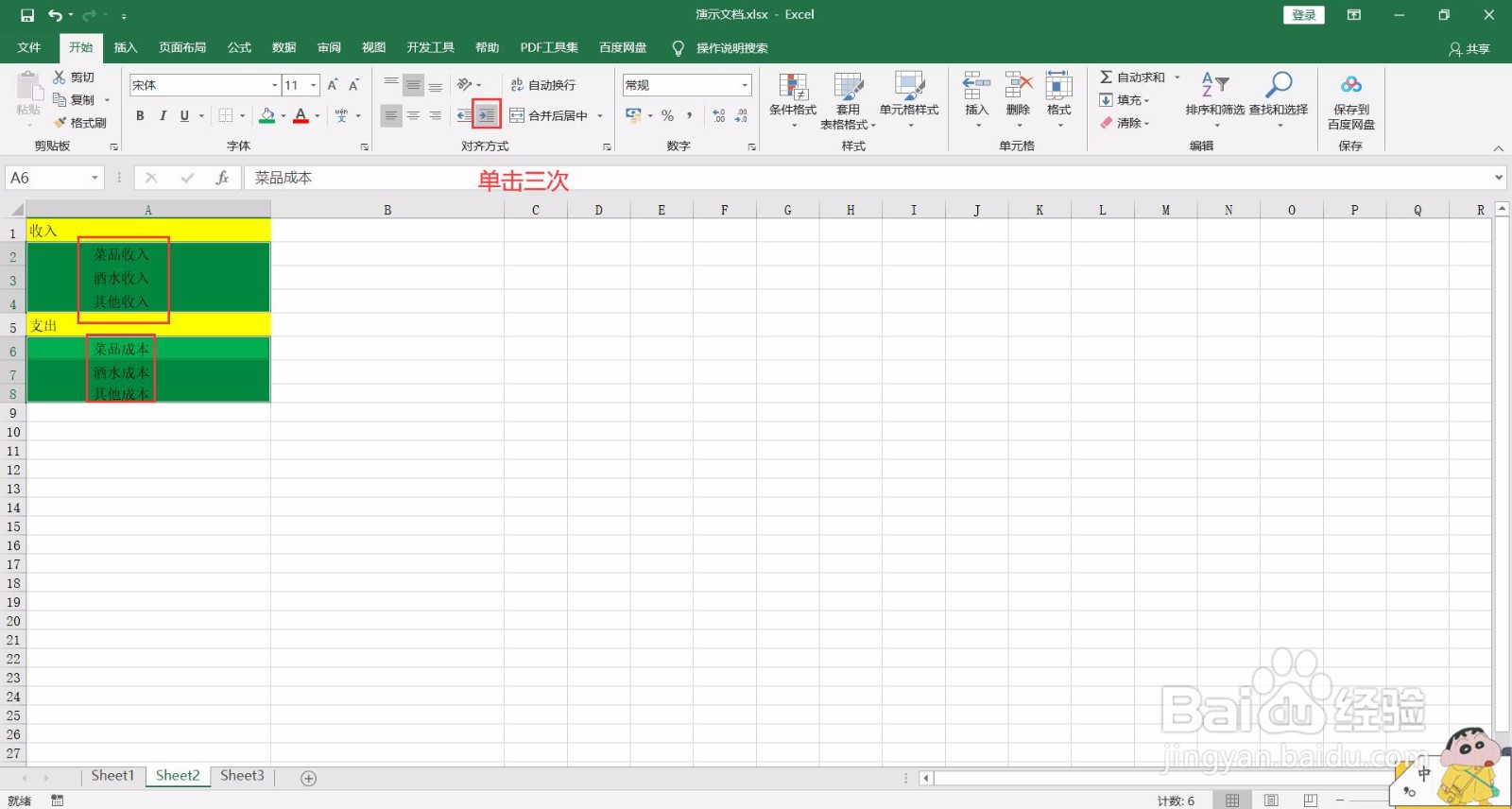1512x809 pixels.
Task: Click the insert function fx icon
Action: point(223,178)
